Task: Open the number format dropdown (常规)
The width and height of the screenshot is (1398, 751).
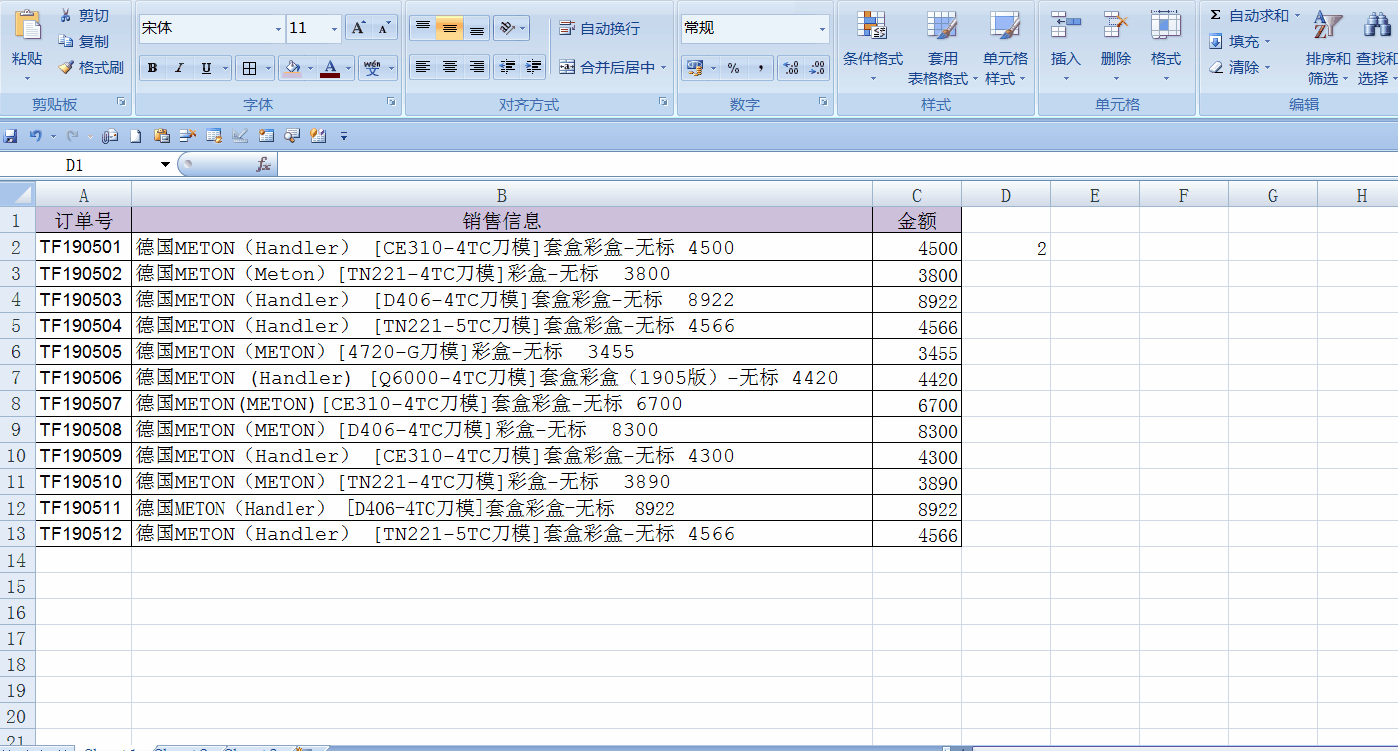Action: pos(822,29)
